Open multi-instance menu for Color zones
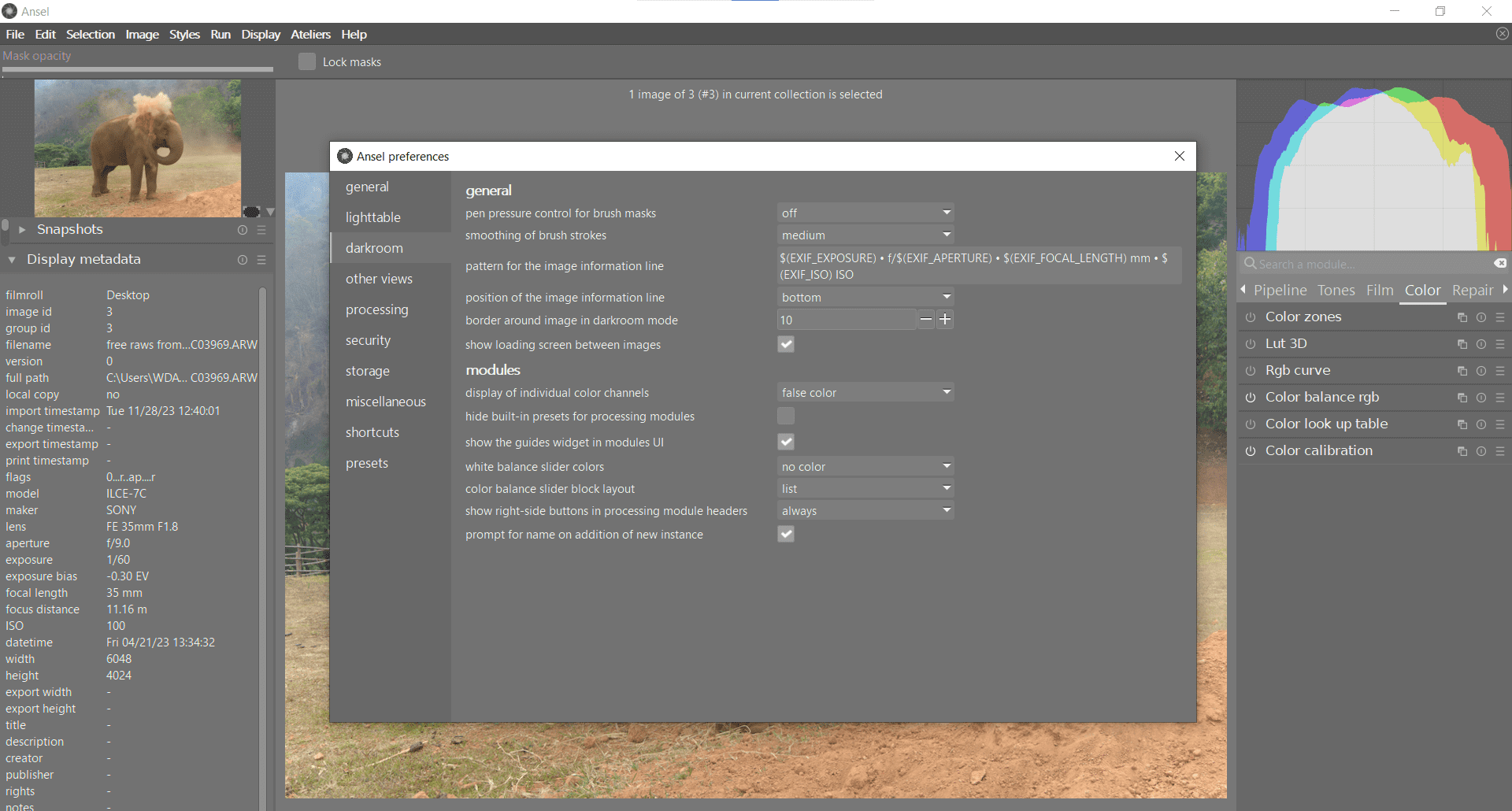This screenshot has width=1512, height=811. tap(1462, 317)
